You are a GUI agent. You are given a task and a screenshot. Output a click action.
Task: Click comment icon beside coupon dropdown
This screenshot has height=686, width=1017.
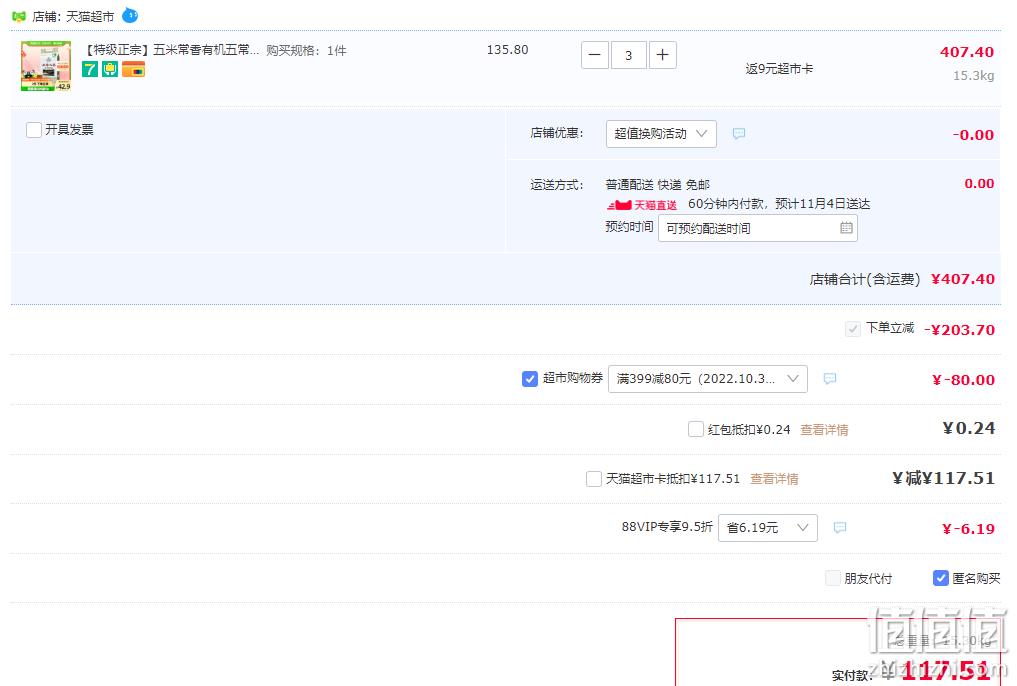830,379
